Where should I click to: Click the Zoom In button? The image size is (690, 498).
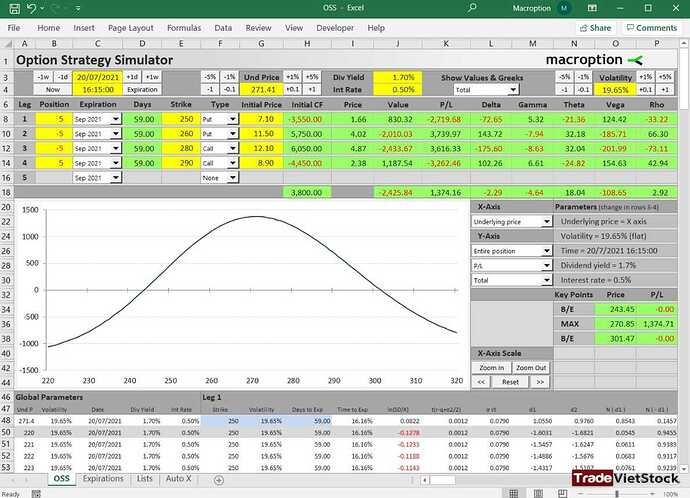(x=492, y=368)
